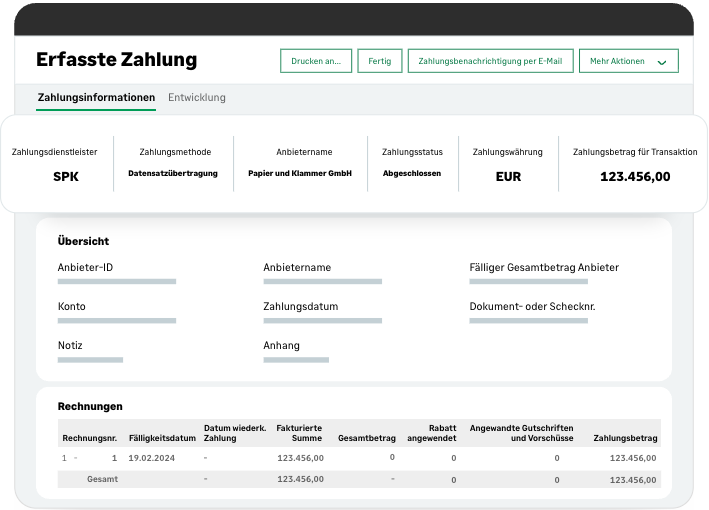Open the Drucken an... print options
Image resolution: width=709 pixels, height=510 pixels.
point(316,61)
